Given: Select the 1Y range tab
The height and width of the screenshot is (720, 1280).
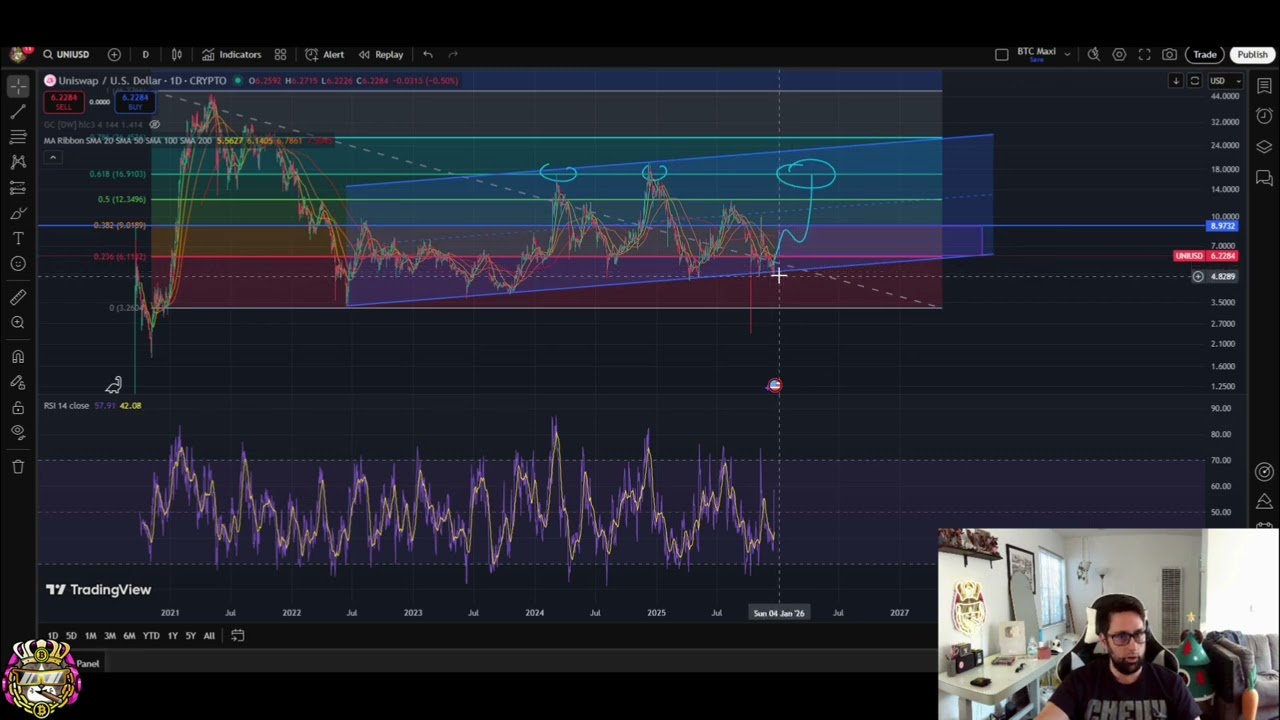Looking at the screenshot, I should (x=172, y=636).
